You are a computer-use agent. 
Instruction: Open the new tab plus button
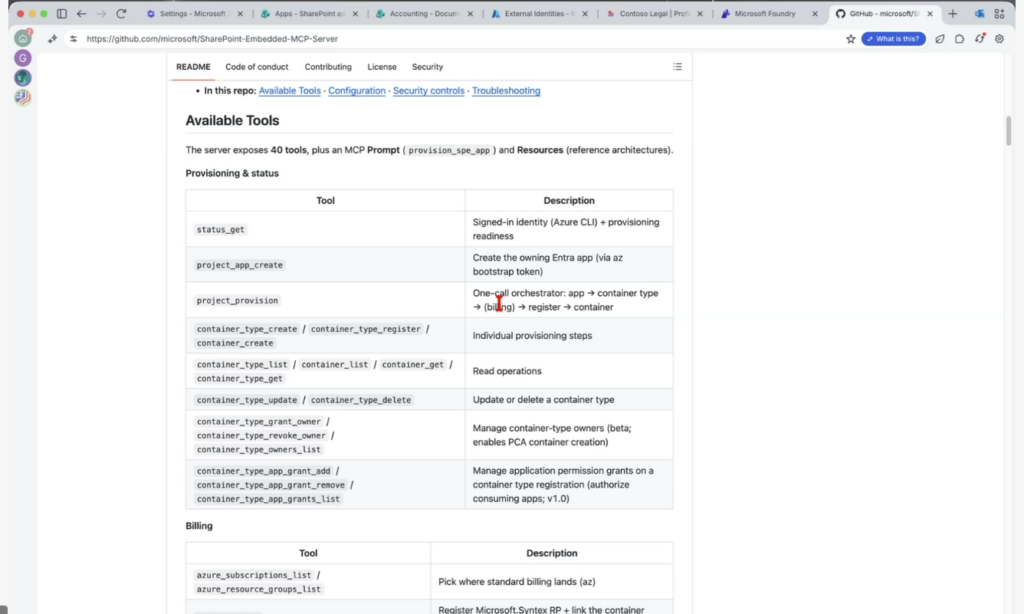click(952, 13)
